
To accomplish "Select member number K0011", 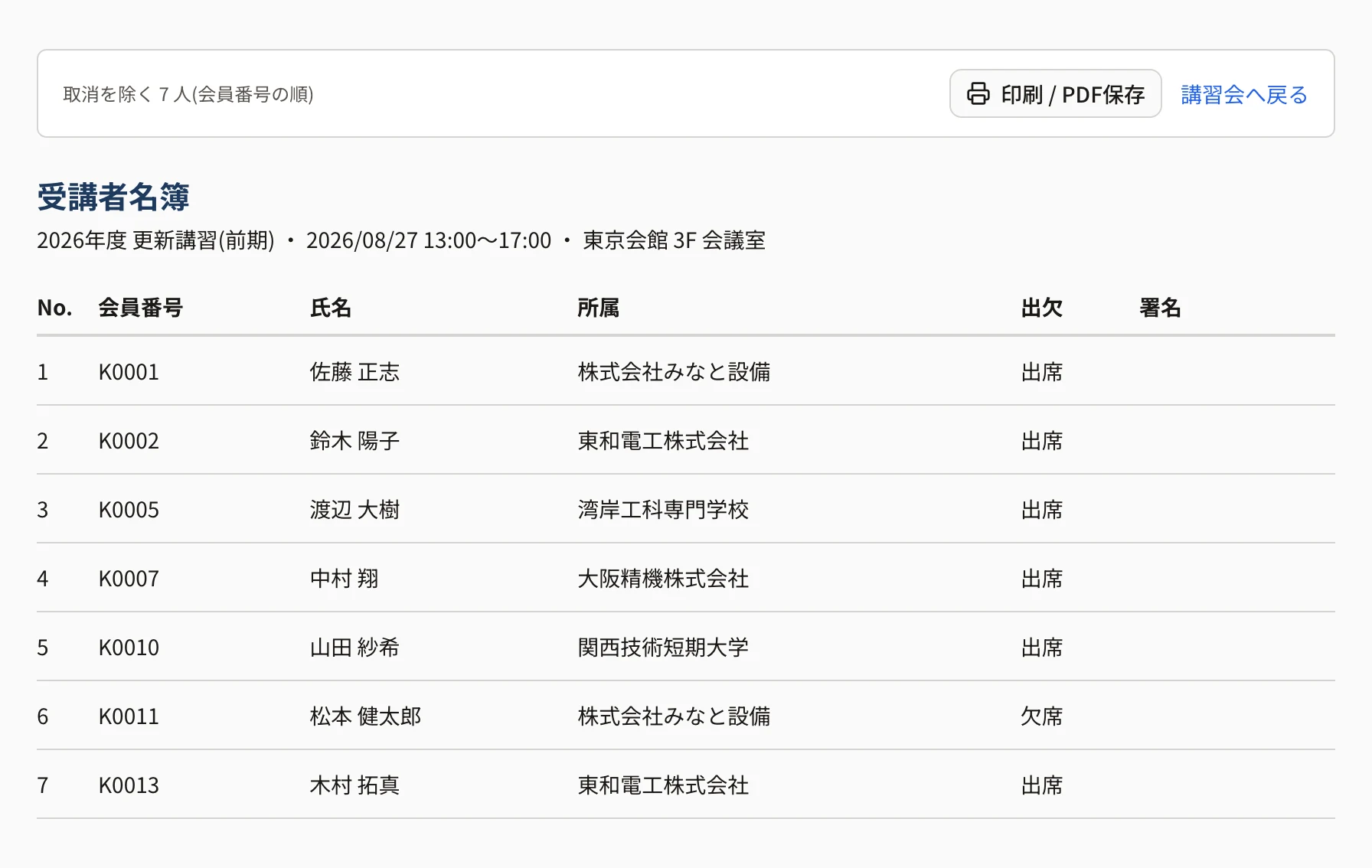I will coord(129,716).
